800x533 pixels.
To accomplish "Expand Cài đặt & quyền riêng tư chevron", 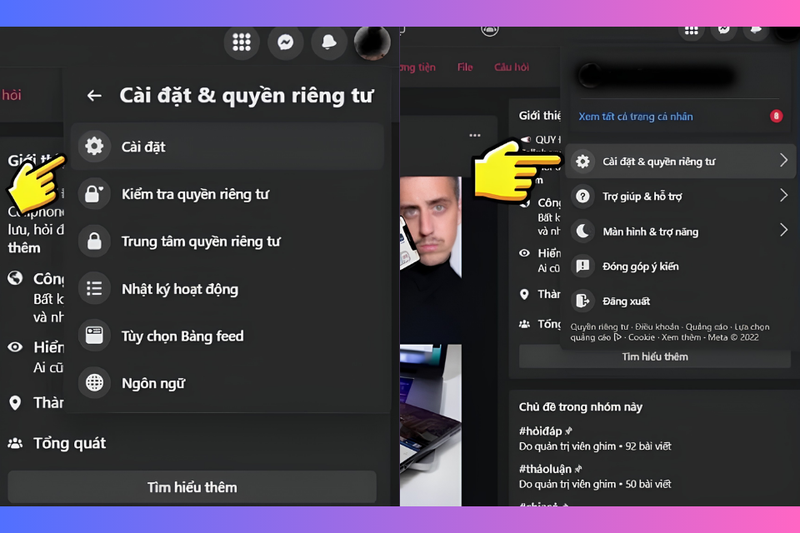I will pyautogui.click(x=784, y=161).
